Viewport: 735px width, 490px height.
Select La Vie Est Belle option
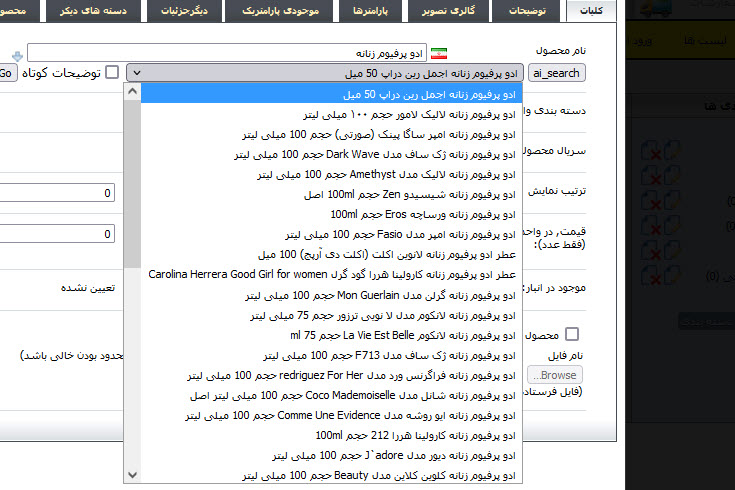pyautogui.click(x=332, y=335)
